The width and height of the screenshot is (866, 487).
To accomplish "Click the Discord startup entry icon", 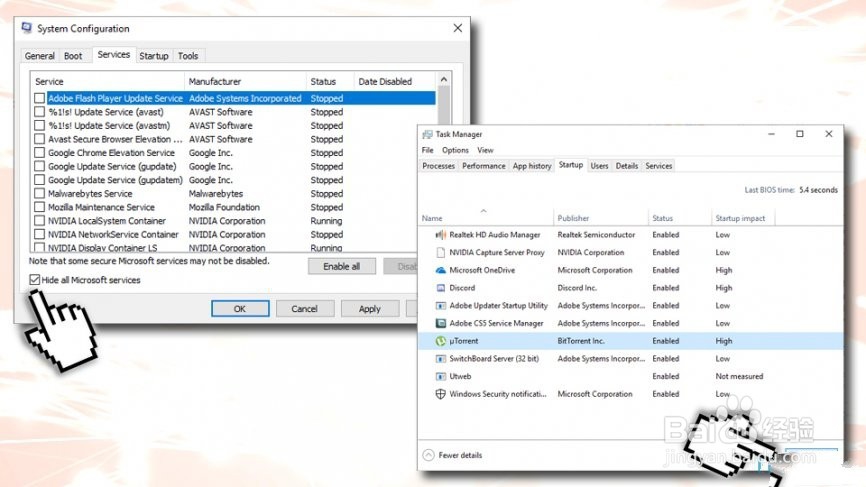I will (440, 288).
